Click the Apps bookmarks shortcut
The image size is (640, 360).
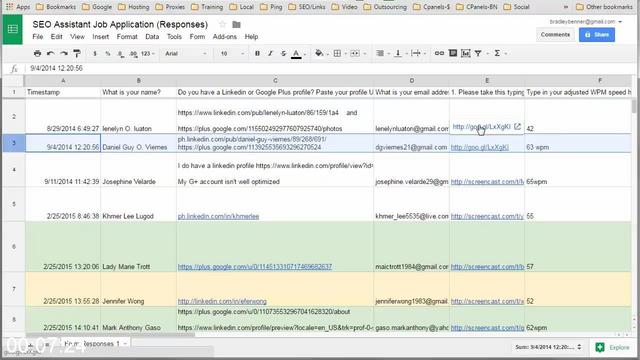[x=18, y=7]
